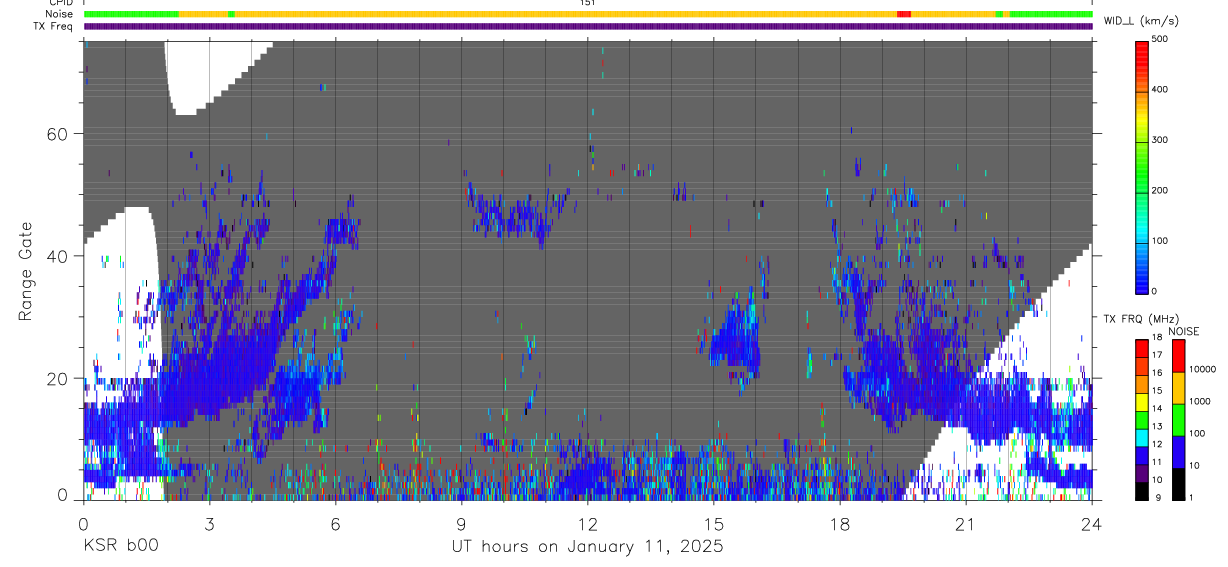Pick the orange segment of NOISE colorbar

pos(1178,388)
